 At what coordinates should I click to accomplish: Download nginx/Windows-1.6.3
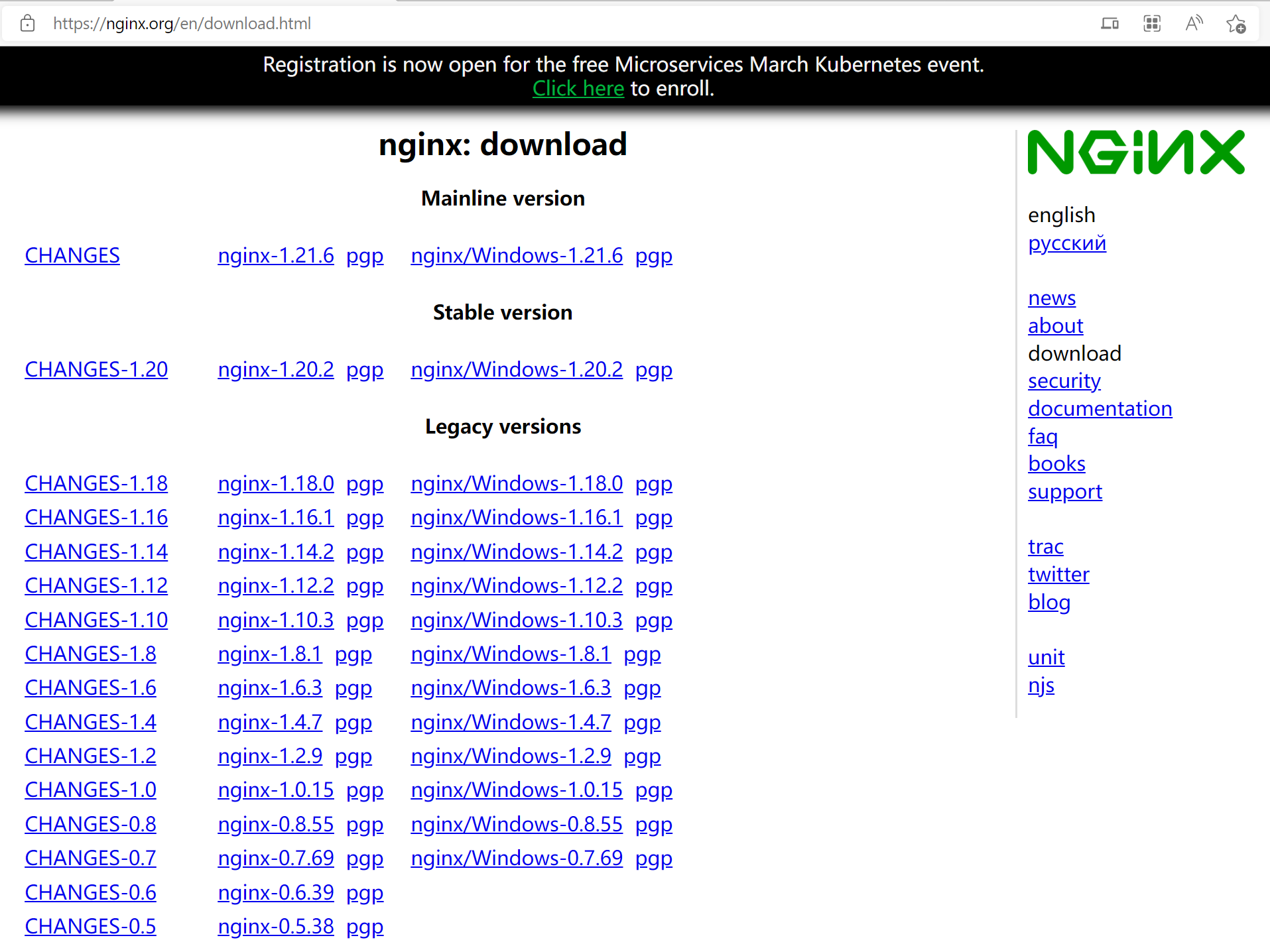511,687
